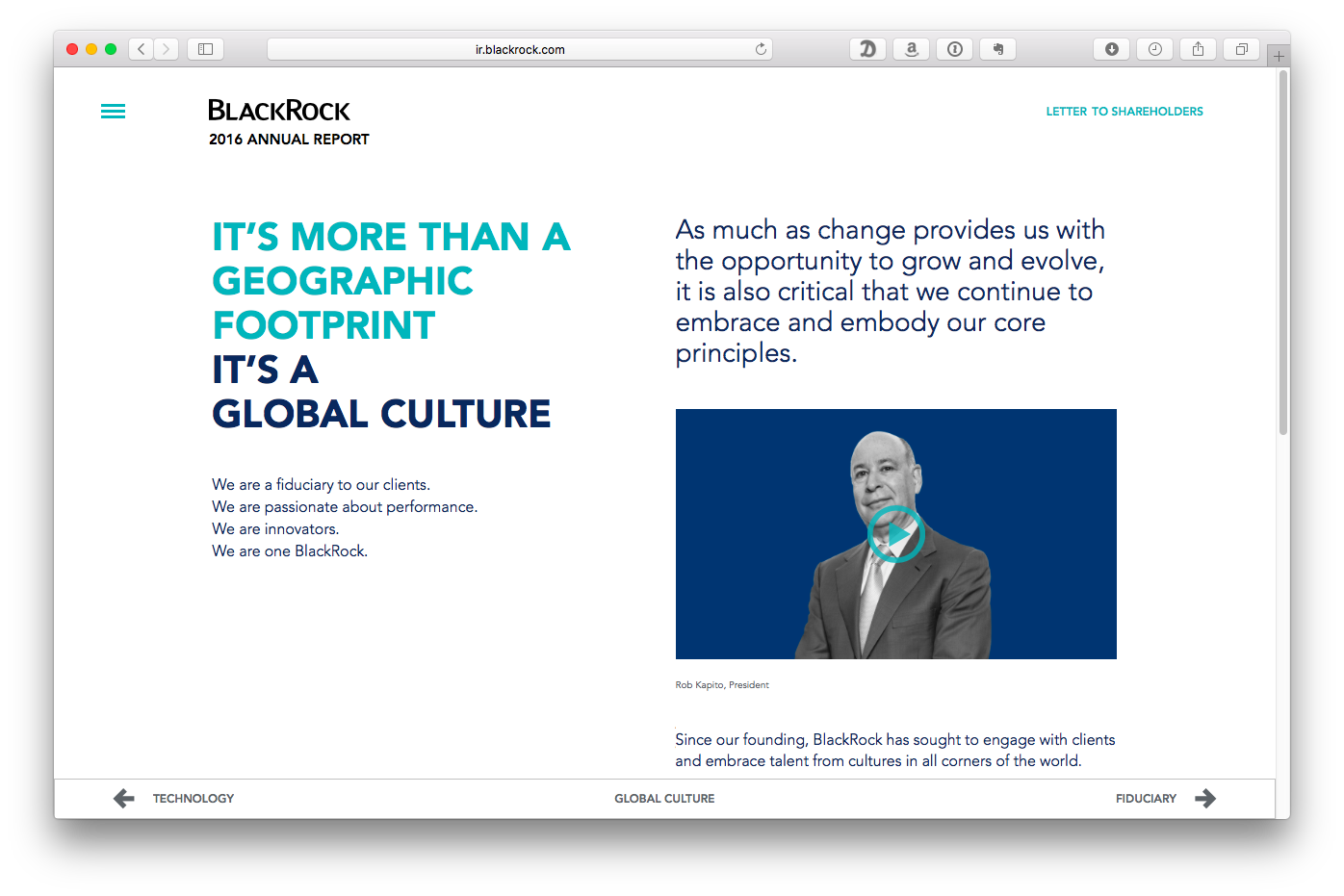Go to next section via right arrow

tap(1205, 798)
